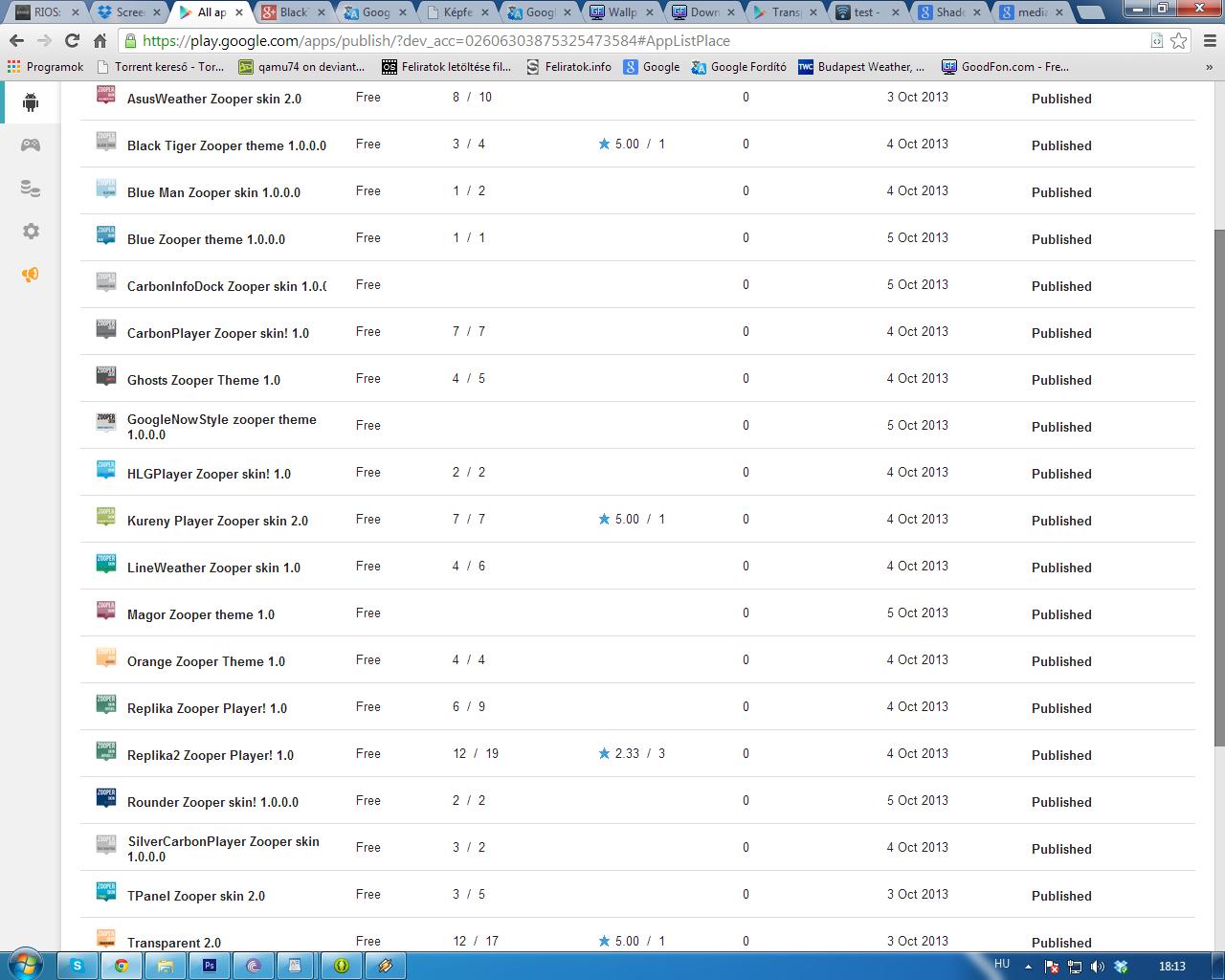Image resolution: width=1225 pixels, height=980 pixels.
Task: Click the GoogleNowStyle zooper theme app icon
Action: (106, 422)
